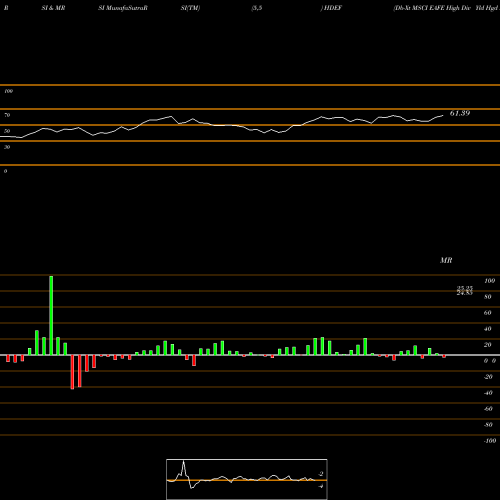Click the 'SI & MR' header text
500x500 pixels.
[x=53, y=8]
